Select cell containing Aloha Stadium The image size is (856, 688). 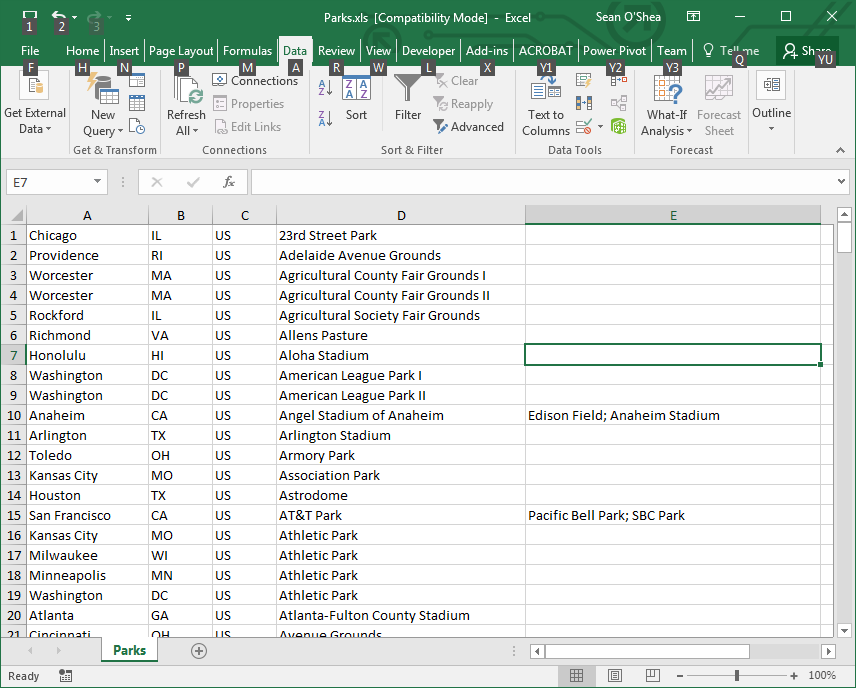click(x=401, y=355)
